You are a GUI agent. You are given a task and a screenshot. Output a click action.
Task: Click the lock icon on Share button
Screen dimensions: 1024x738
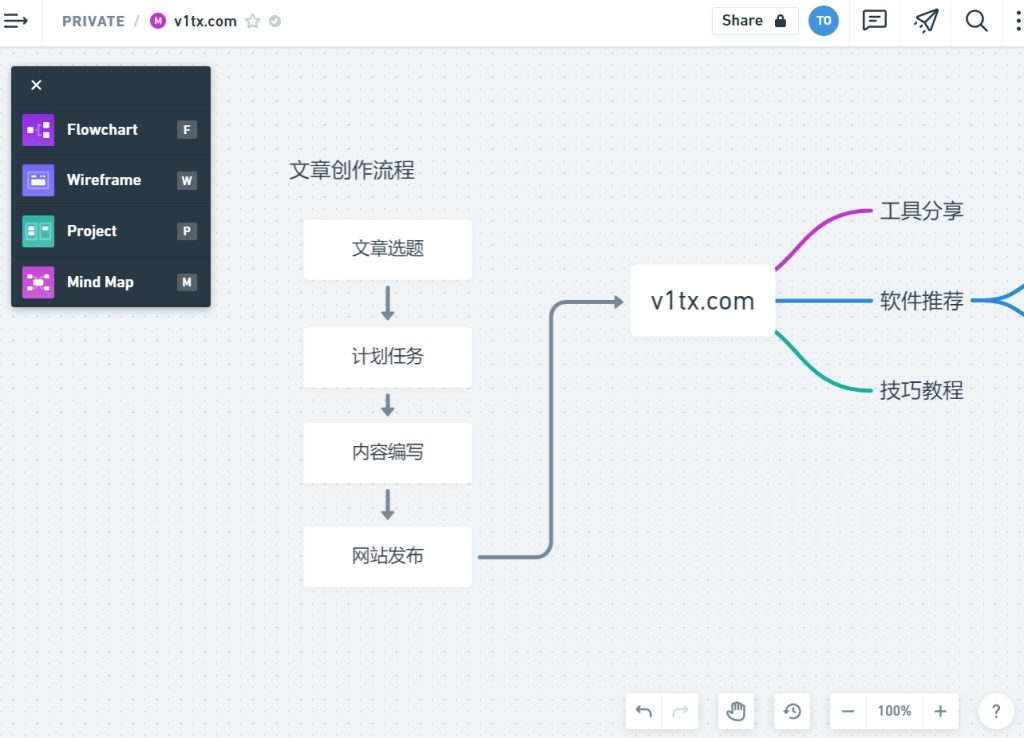pos(780,21)
